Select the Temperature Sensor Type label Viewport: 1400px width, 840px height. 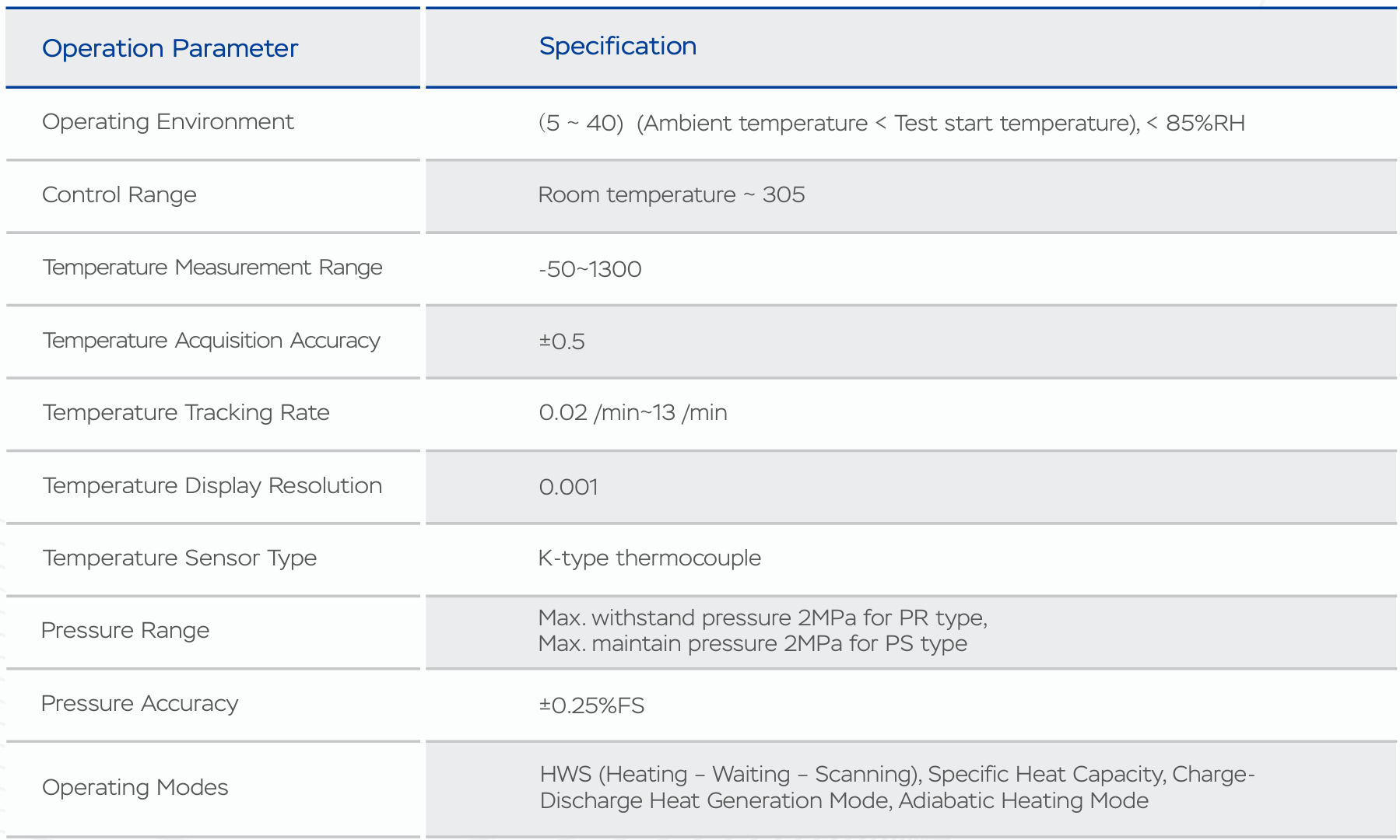point(180,558)
